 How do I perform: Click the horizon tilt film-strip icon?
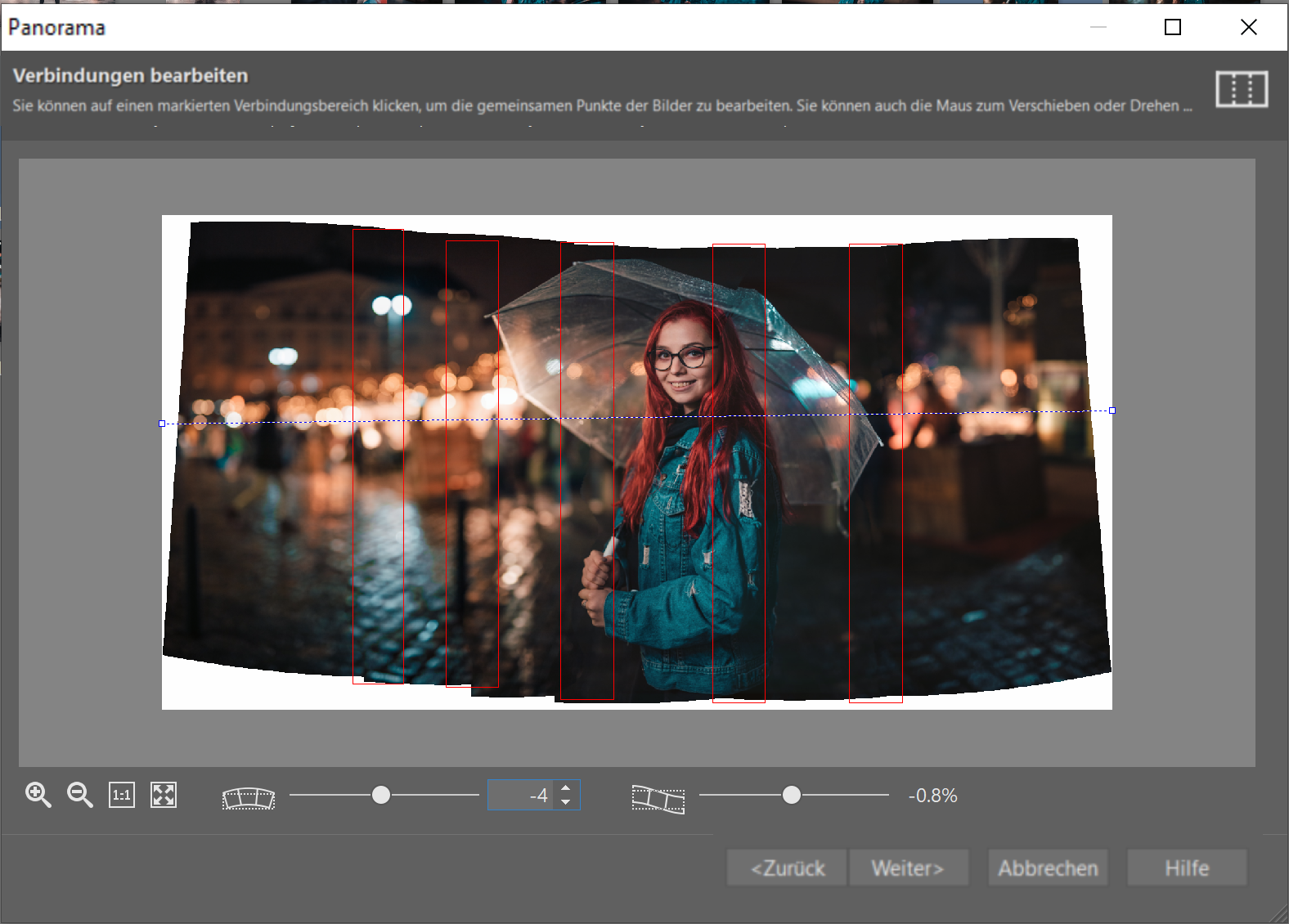(658, 799)
